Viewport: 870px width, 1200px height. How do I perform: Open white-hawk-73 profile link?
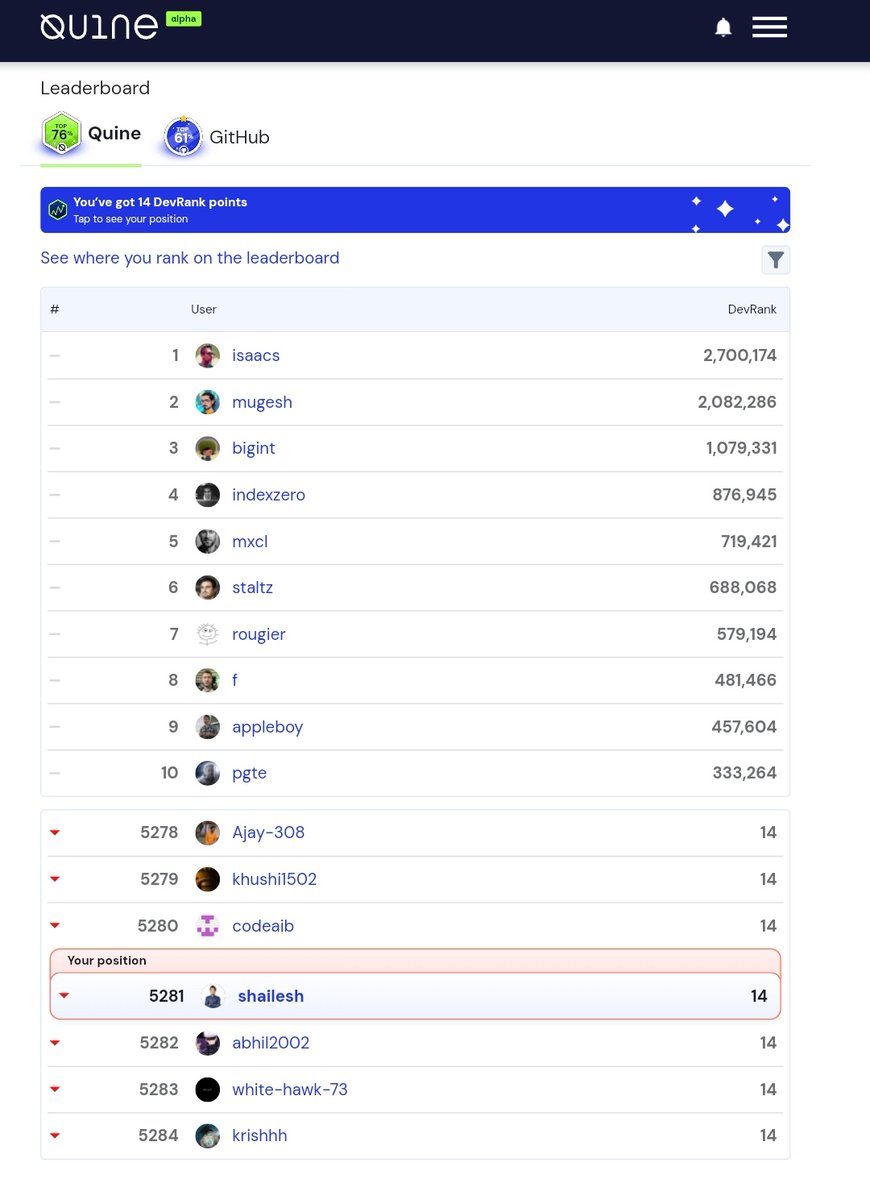click(290, 1090)
